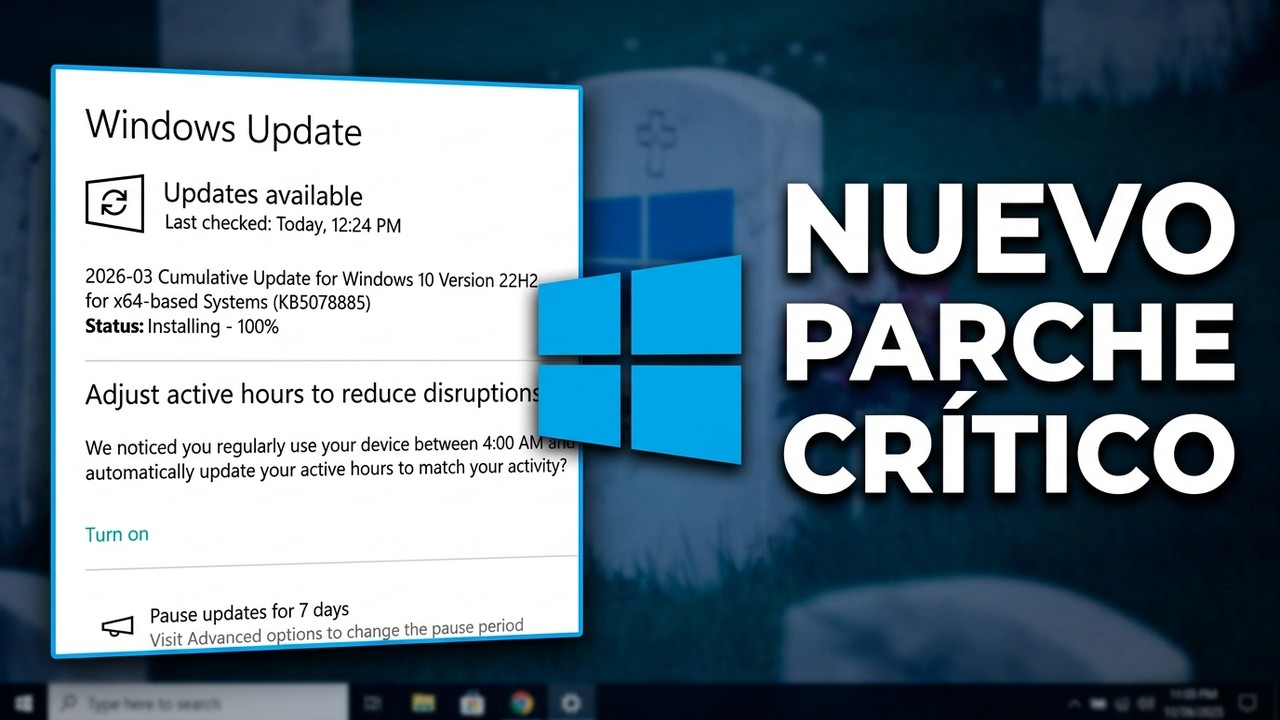Viewport: 1280px width, 720px height.
Task: Click the large blue Windows logo
Action: (640, 359)
